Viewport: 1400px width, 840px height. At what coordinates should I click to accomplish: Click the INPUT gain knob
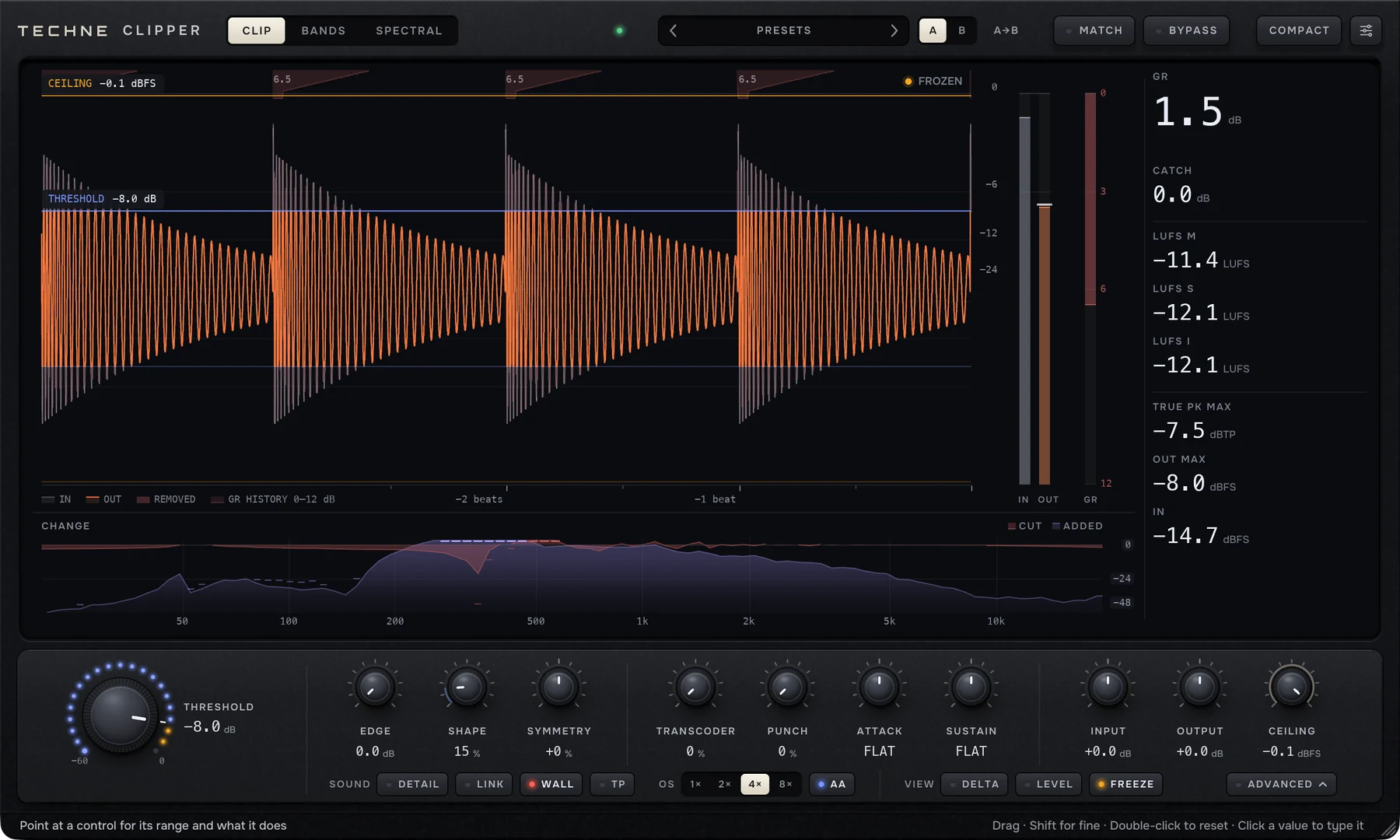pyautogui.click(x=1108, y=688)
